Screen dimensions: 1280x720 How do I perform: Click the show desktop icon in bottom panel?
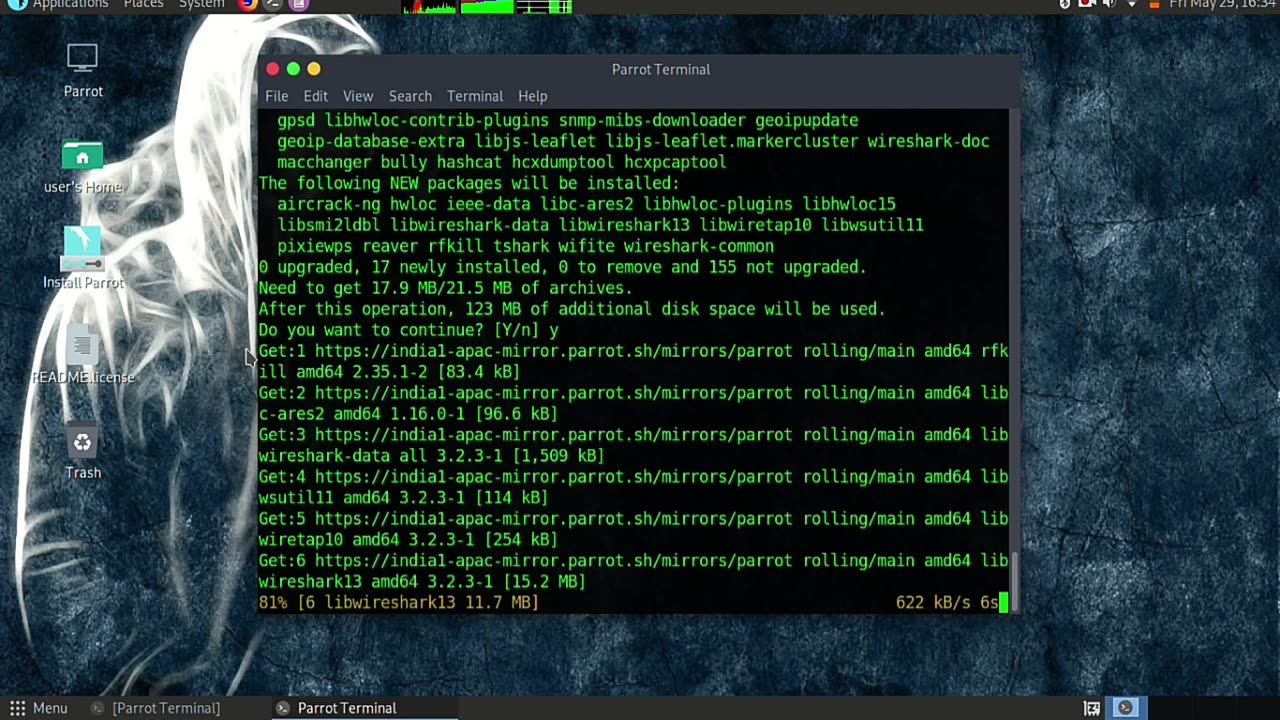(1092, 708)
